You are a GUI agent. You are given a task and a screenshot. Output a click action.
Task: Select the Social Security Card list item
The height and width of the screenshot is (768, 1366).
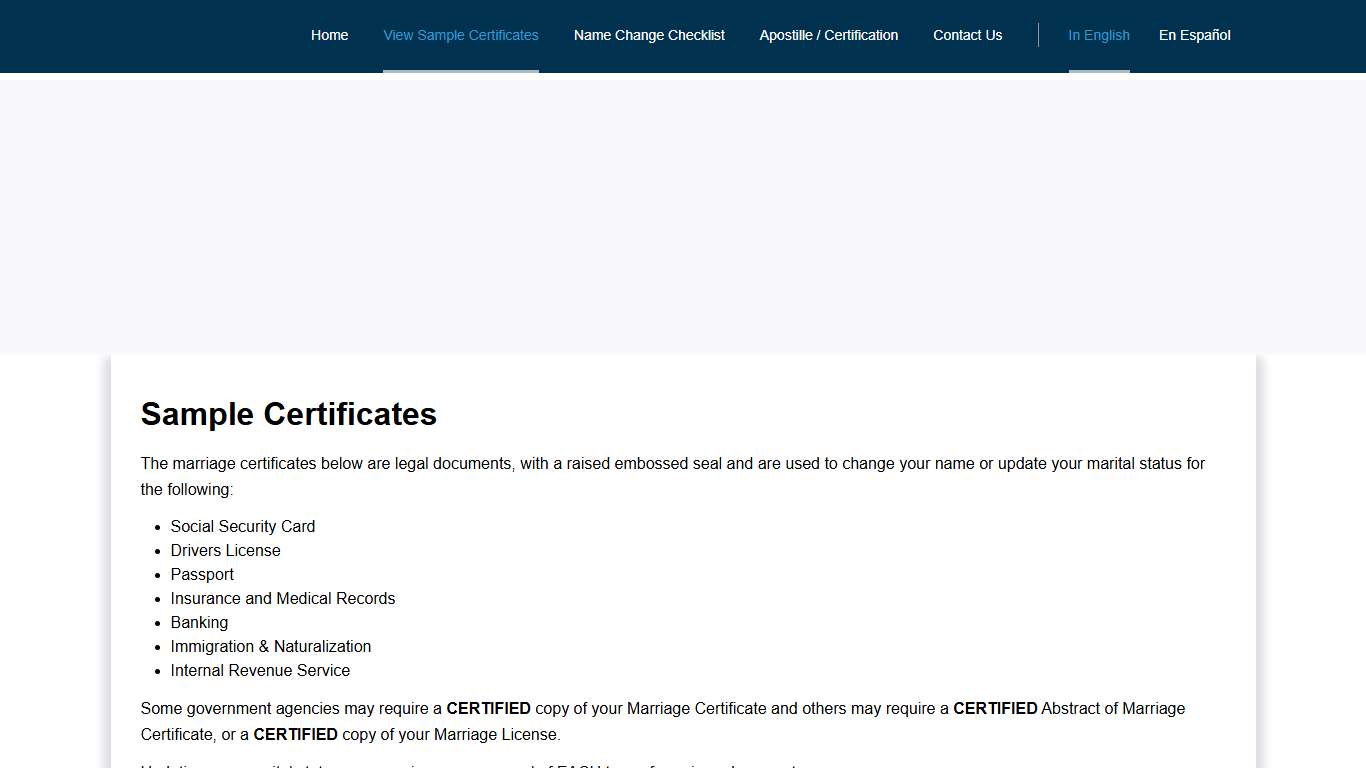pyautogui.click(x=242, y=526)
